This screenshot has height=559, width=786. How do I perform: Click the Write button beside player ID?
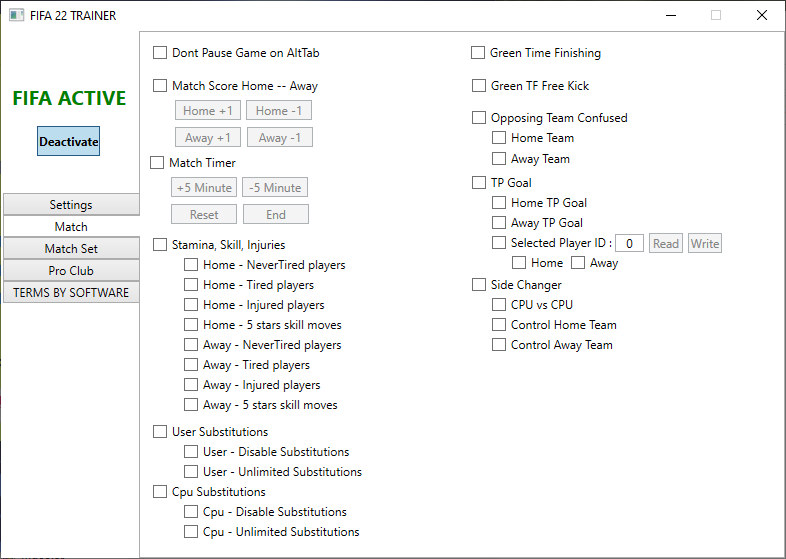(705, 244)
